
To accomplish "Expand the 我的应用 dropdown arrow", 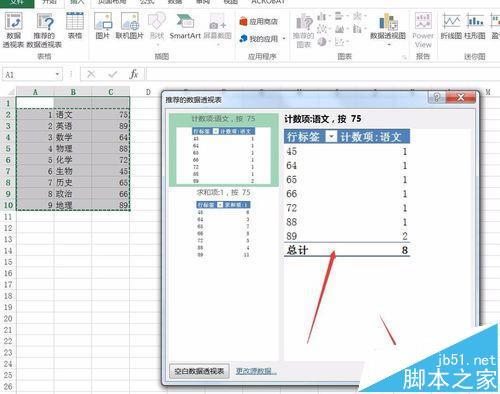I will click(284, 39).
